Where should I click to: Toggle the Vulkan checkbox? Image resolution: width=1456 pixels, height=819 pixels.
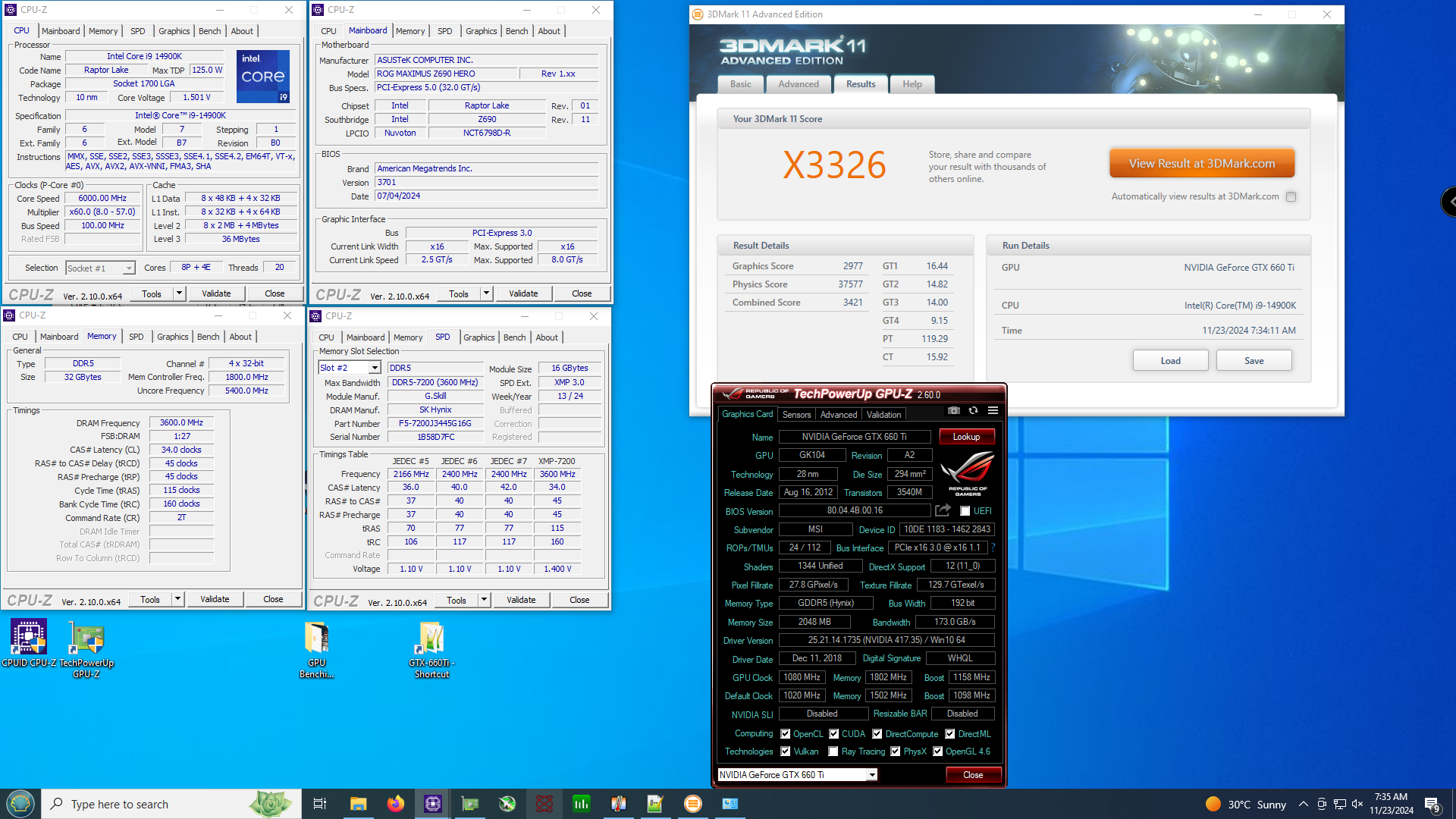click(786, 752)
